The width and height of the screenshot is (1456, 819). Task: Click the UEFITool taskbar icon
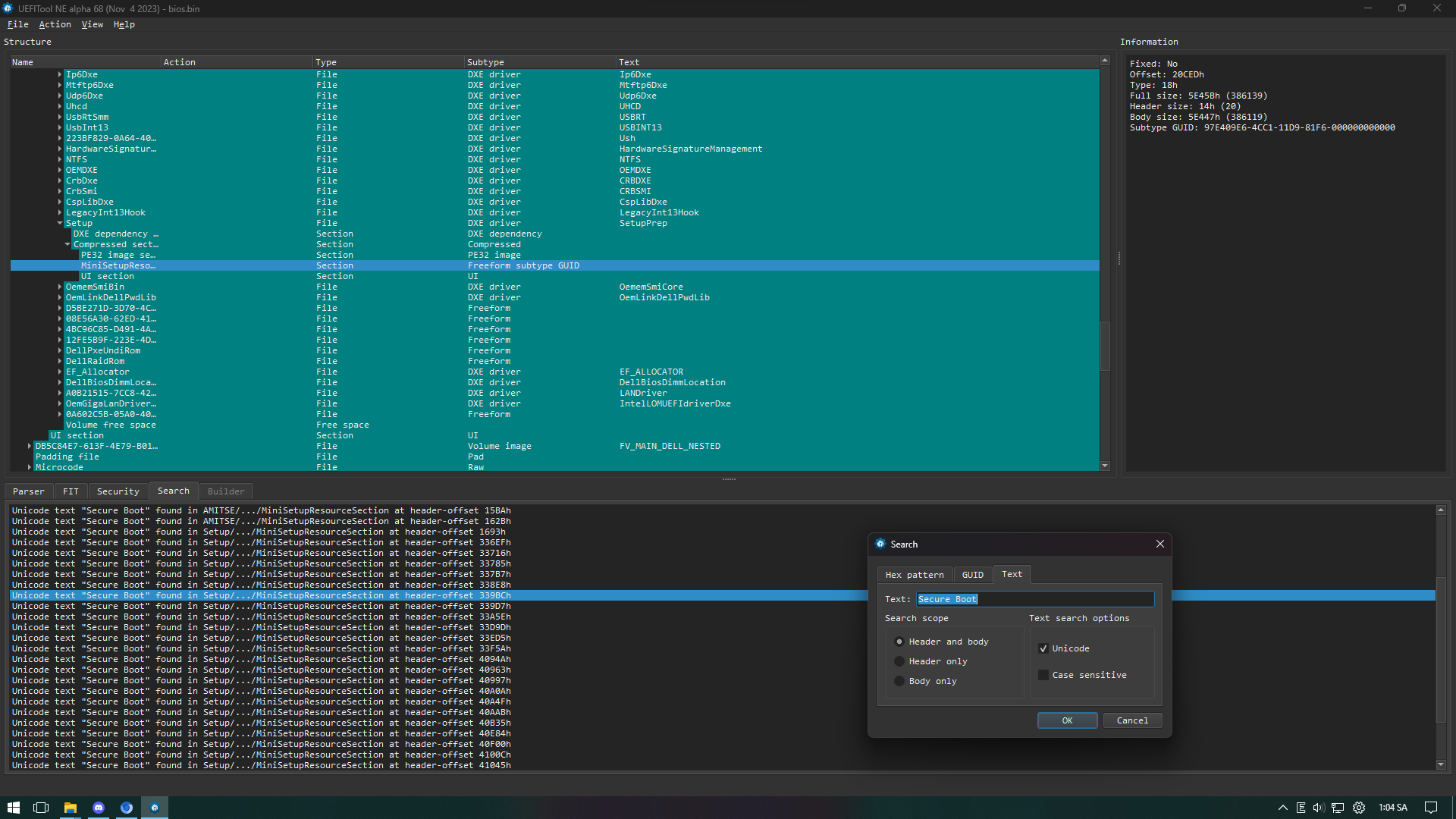click(155, 808)
